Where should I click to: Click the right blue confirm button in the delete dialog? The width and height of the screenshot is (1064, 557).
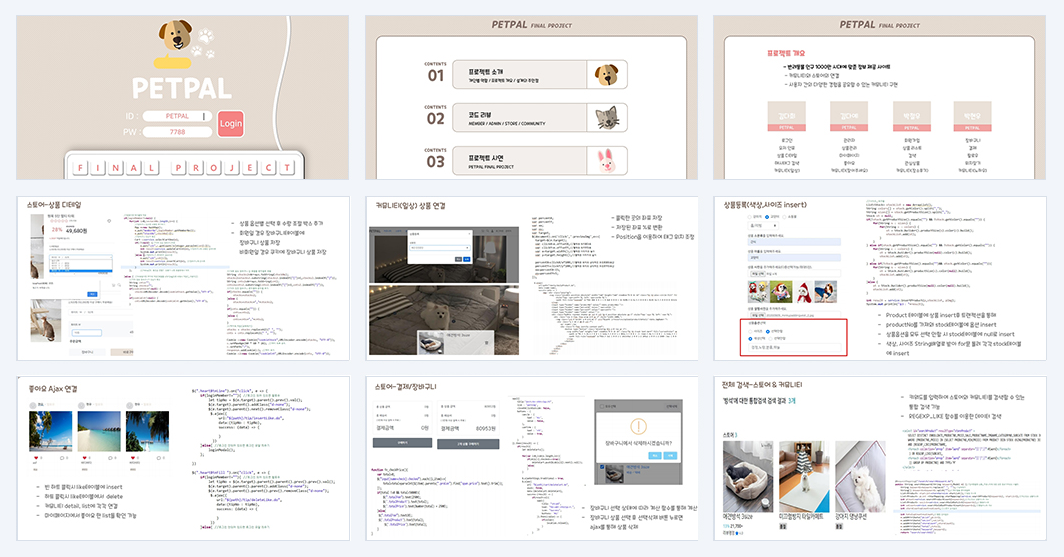(670, 456)
